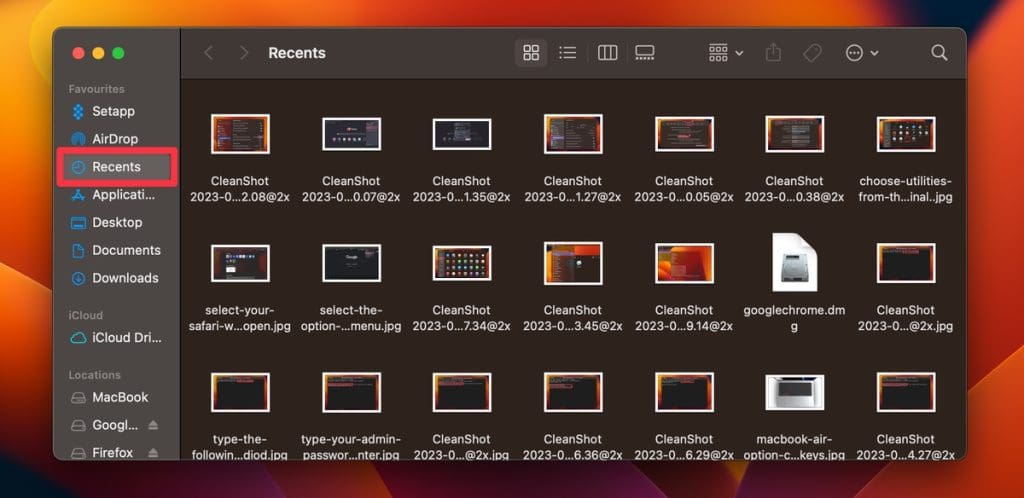Switch to gallery view
Viewport: 1024px width, 498px height.
click(x=645, y=53)
